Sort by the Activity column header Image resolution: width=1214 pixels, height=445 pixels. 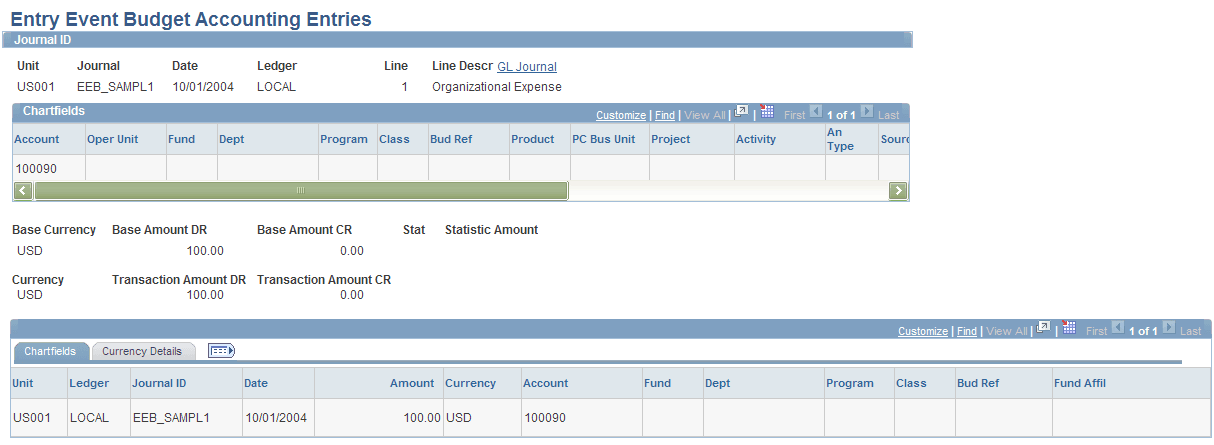[x=756, y=139]
